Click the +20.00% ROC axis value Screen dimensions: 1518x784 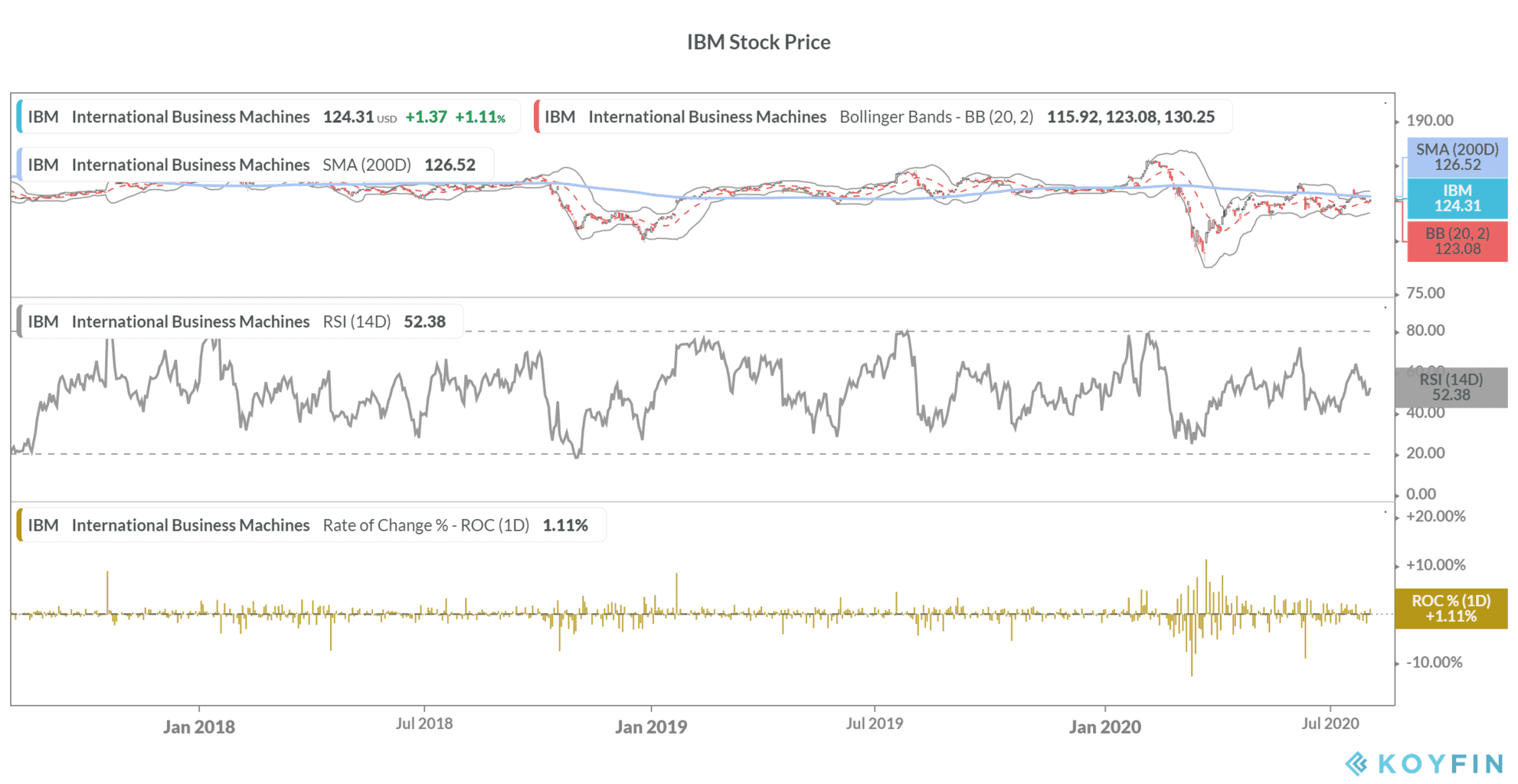point(1435,516)
